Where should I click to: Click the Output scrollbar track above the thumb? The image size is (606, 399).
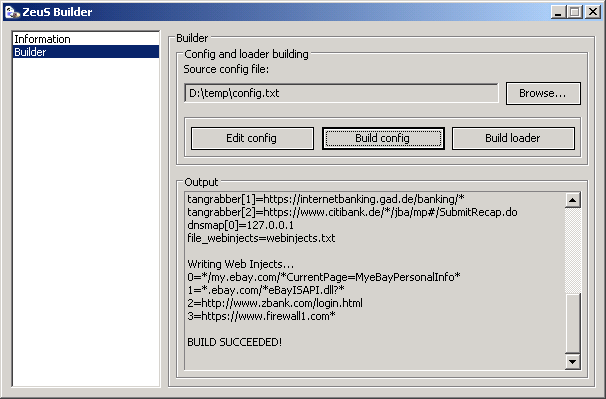(x=572, y=251)
